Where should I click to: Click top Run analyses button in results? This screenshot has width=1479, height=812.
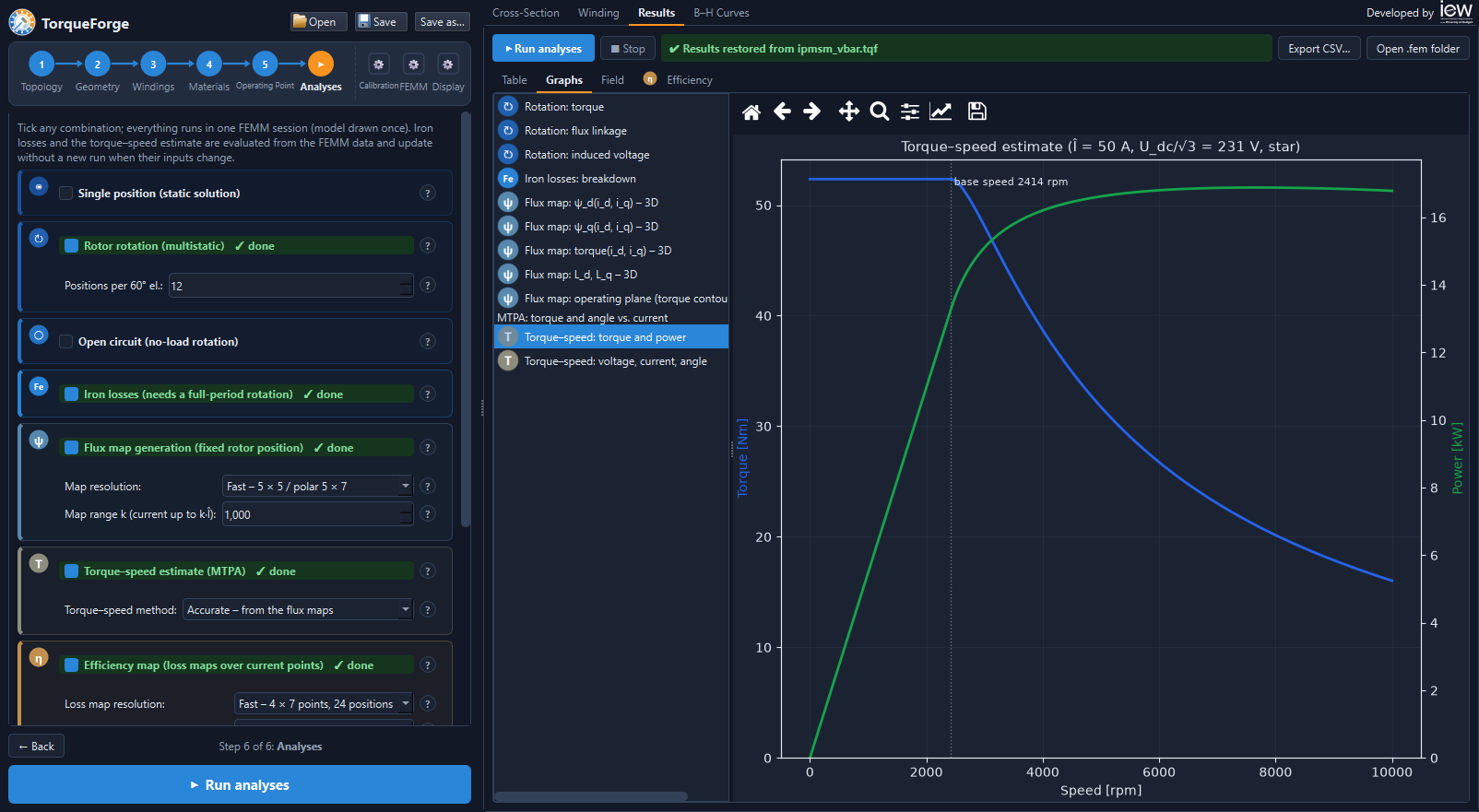pyautogui.click(x=543, y=49)
